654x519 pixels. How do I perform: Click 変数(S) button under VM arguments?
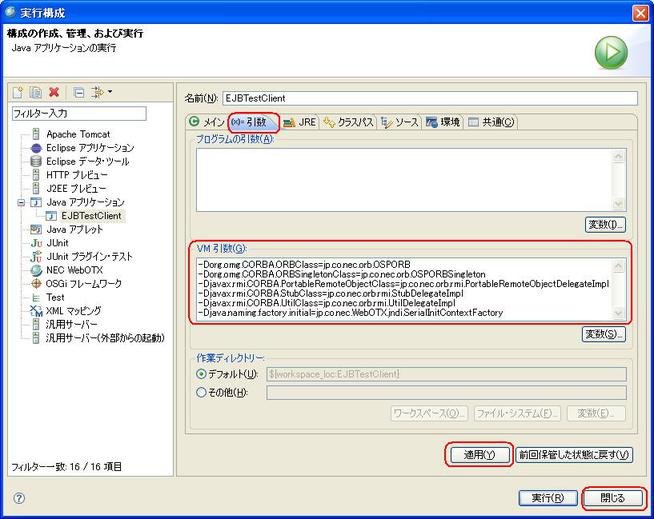604,334
